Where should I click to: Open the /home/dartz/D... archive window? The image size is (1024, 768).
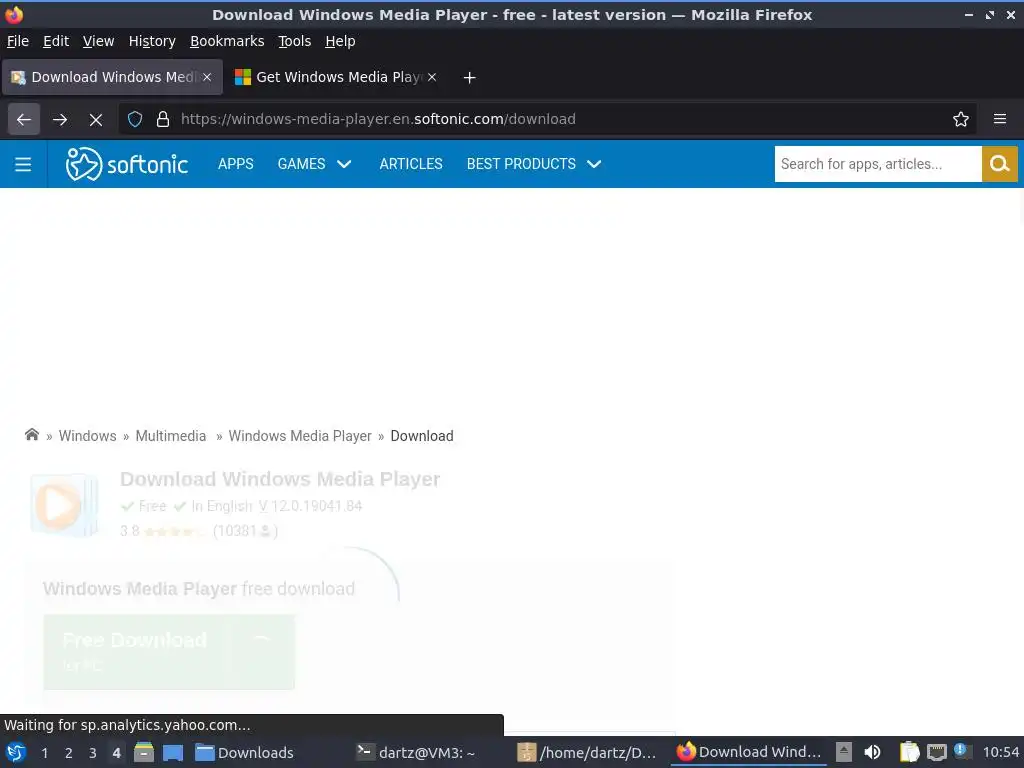[x=586, y=752]
